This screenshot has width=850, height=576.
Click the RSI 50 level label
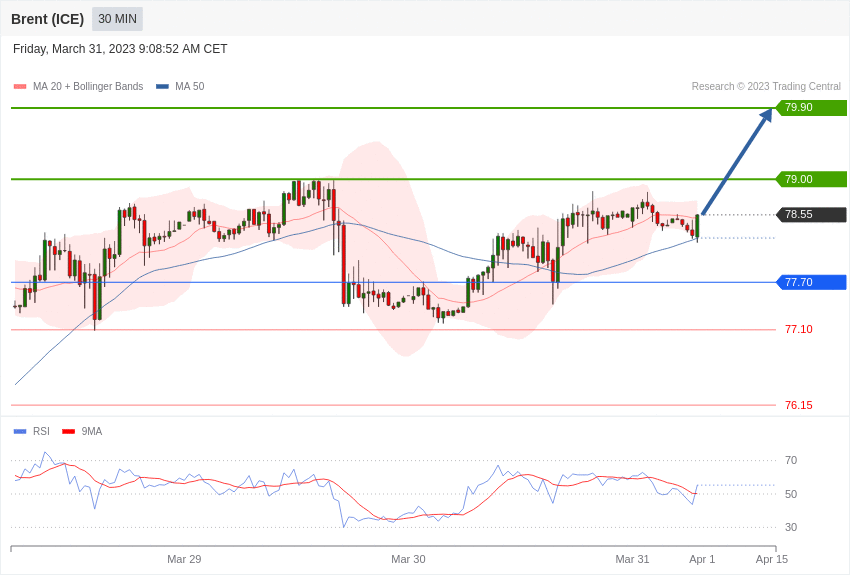[791, 494]
